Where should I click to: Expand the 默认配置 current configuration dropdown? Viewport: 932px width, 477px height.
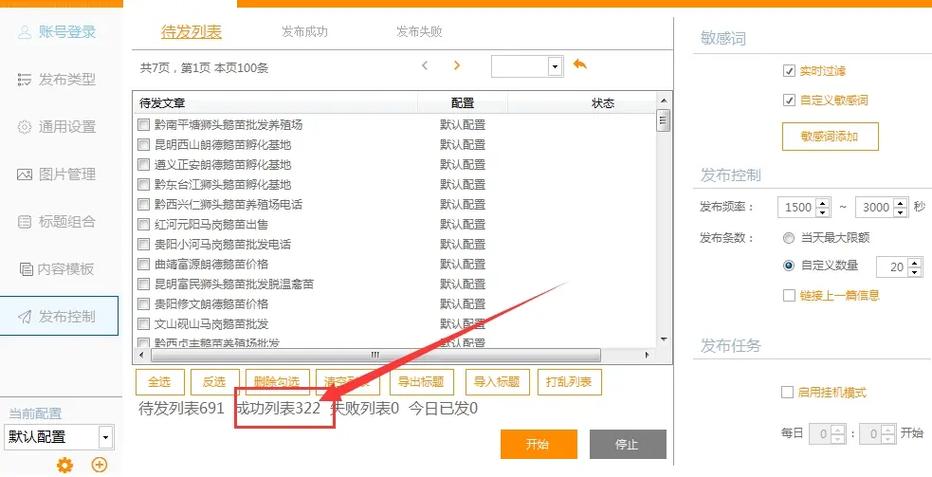pyautogui.click(x=105, y=437)
